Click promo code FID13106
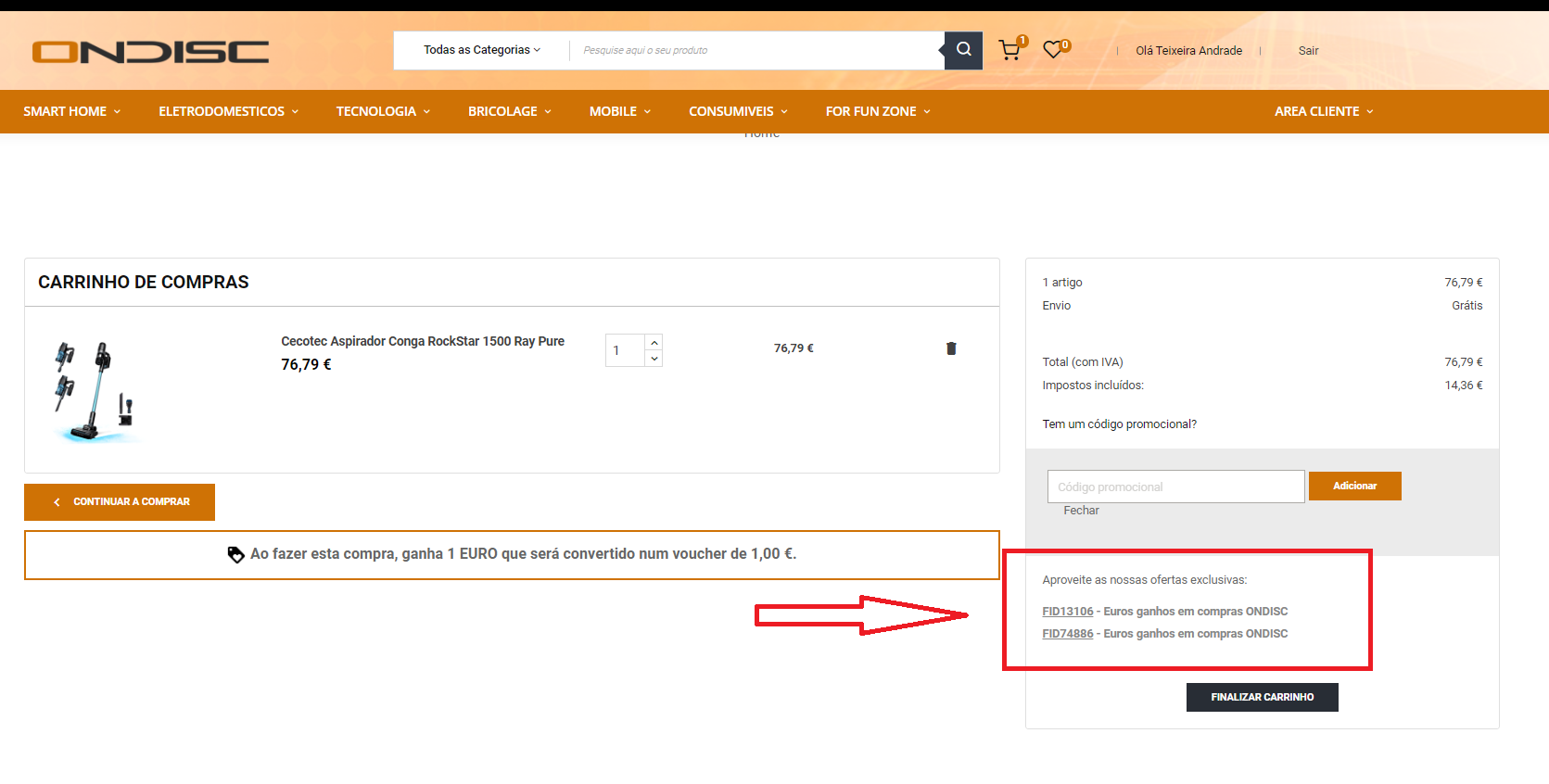 tap(1068, 612)
